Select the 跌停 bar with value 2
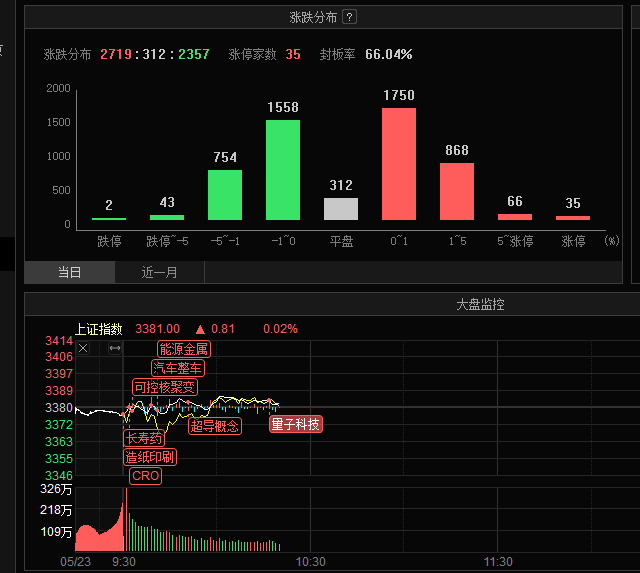The image size is (640, 573). point(109,219)
